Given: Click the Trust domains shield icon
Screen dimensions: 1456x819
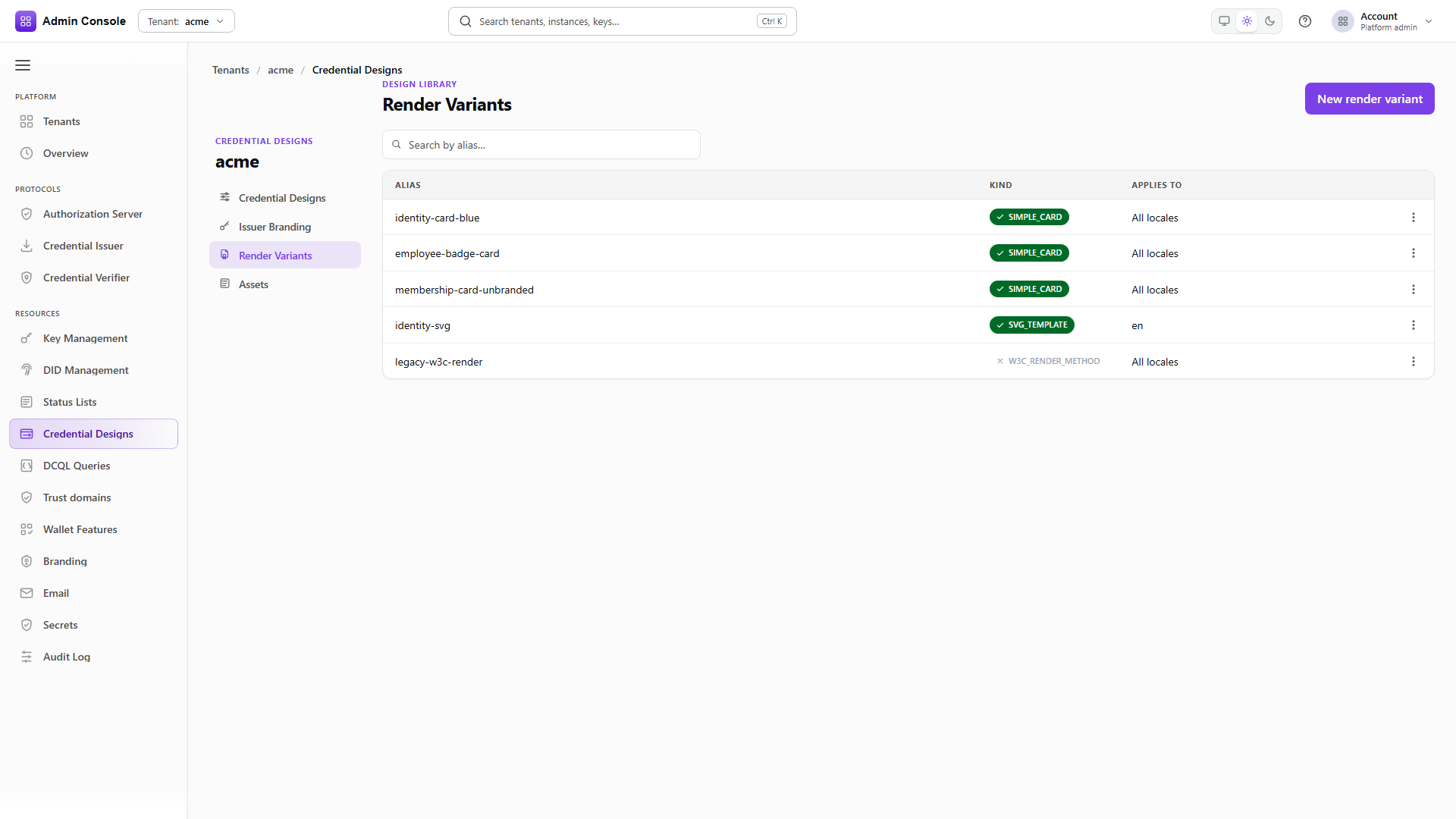Looking at the screenshot, I should click(x=27, y=497).
